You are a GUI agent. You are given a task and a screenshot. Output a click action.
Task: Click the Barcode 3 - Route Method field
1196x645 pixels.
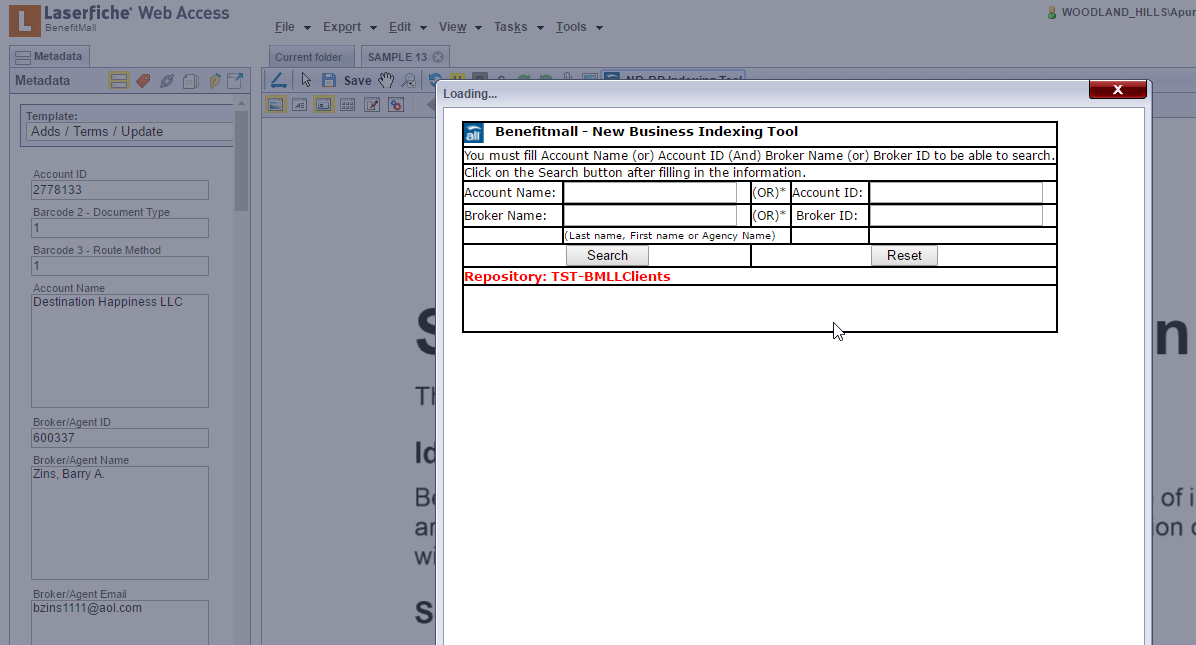[x=120, y=266]
